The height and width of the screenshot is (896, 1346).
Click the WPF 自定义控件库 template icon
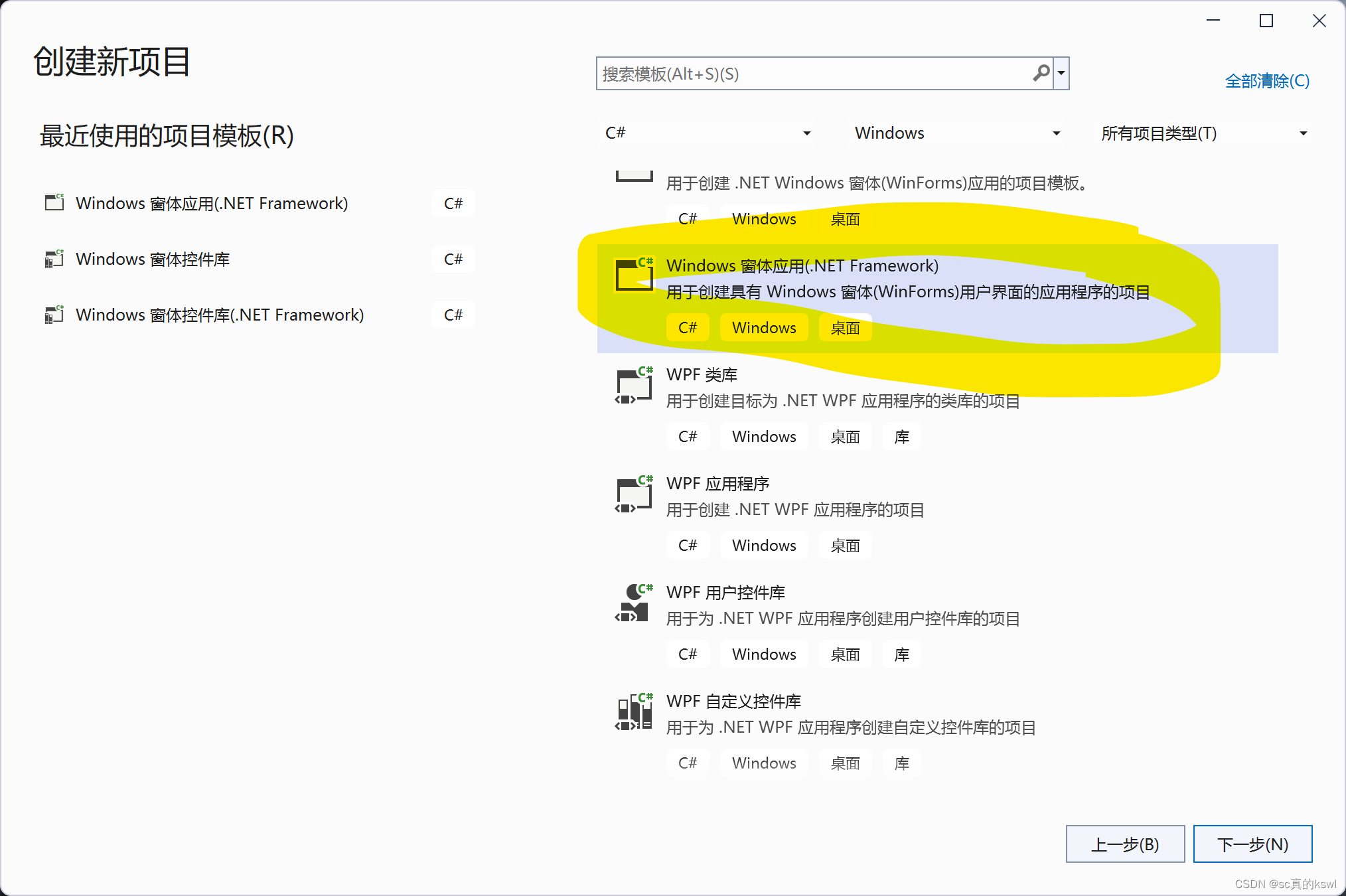click(633, 713)
